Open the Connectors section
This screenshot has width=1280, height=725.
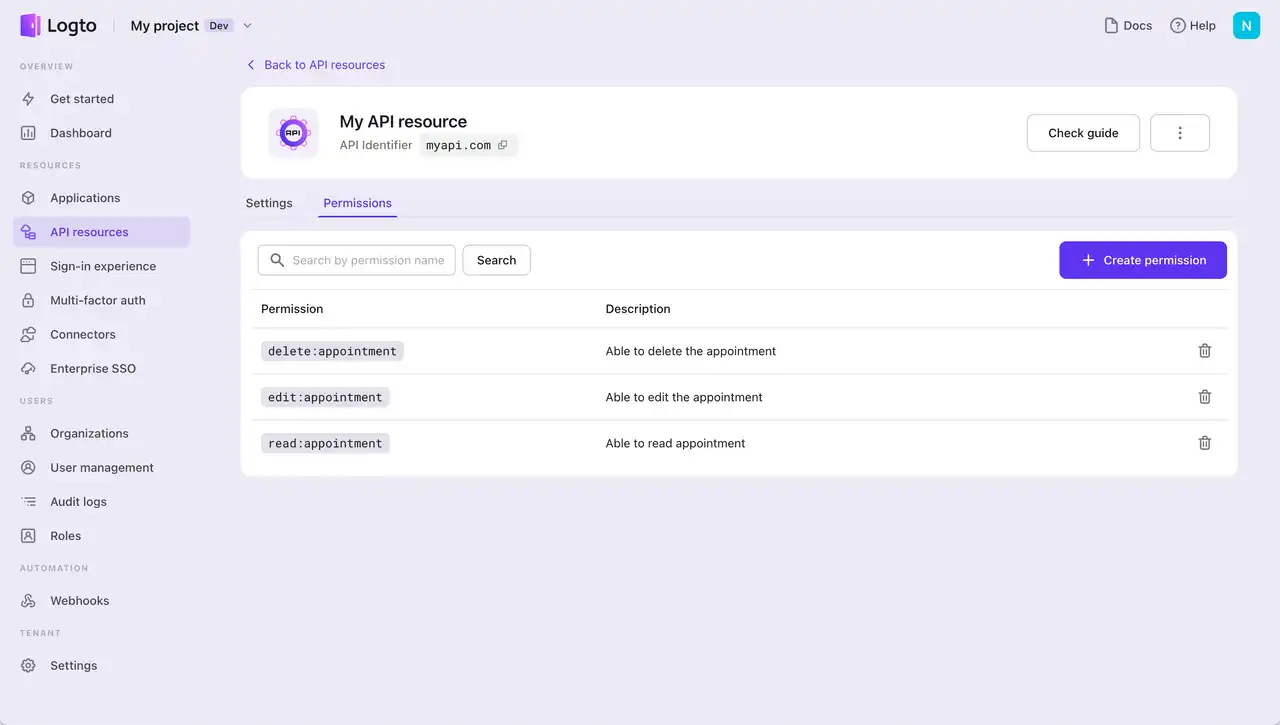[x=29, y=334]
